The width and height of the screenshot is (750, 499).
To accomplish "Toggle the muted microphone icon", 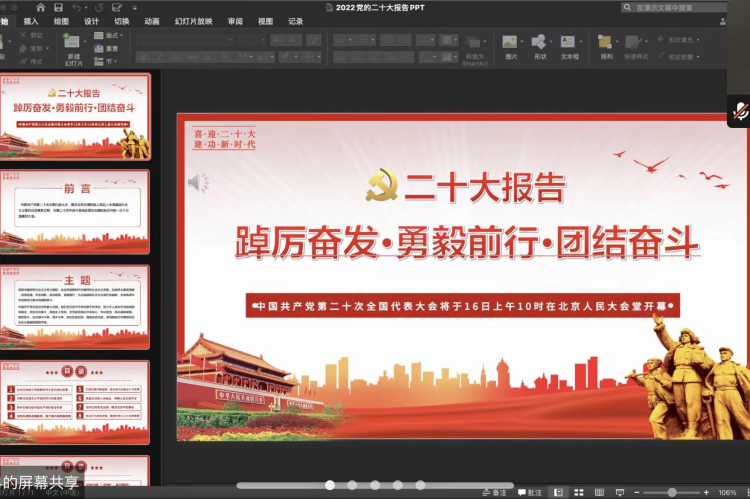I will tap(740, 111).
